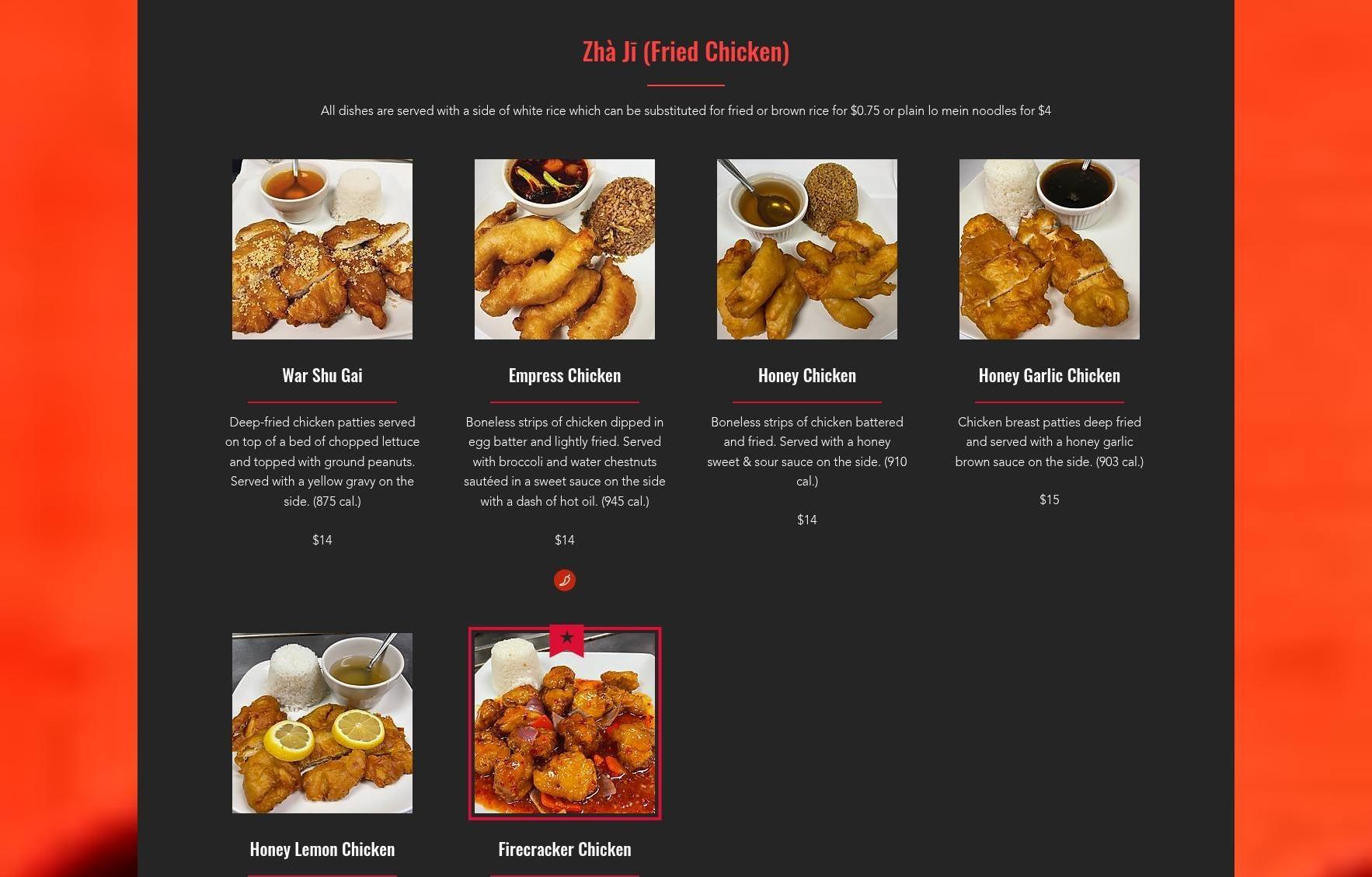Click the Honey Chicken description text

(807, 451)
